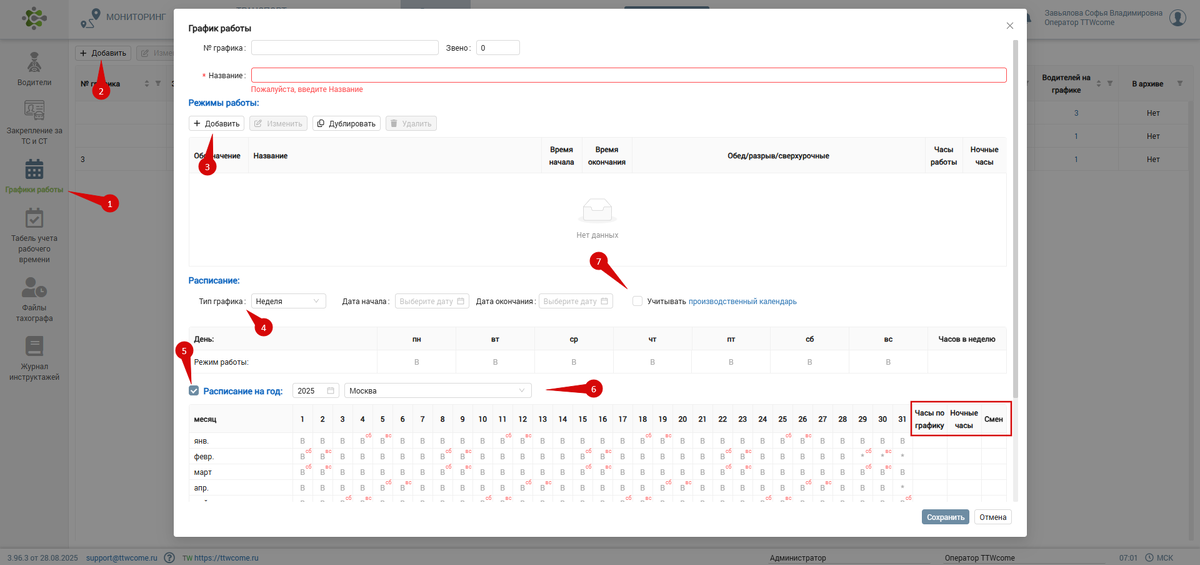Viewport: 1200px width, 565px height.
Task: Sort by Водителей на графике column
Action: pos(1098,83)
